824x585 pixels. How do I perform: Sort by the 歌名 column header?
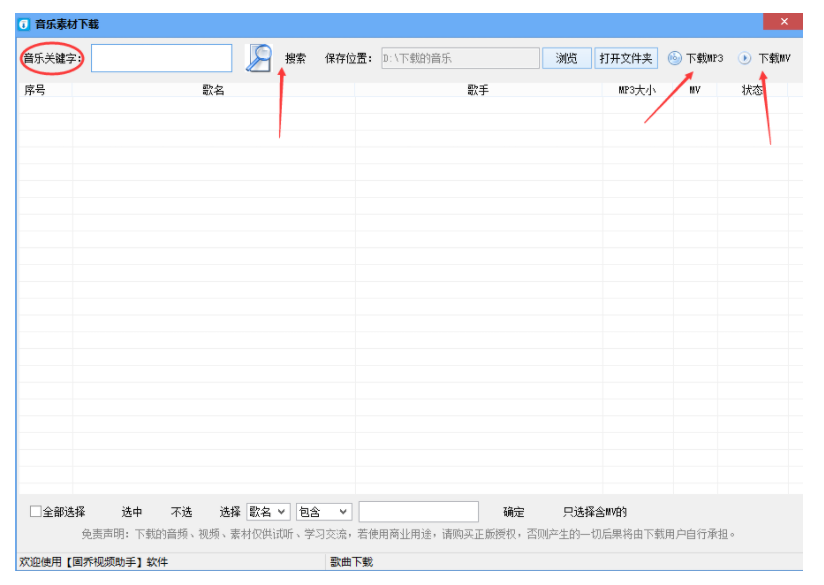click(x=213, y=90)
